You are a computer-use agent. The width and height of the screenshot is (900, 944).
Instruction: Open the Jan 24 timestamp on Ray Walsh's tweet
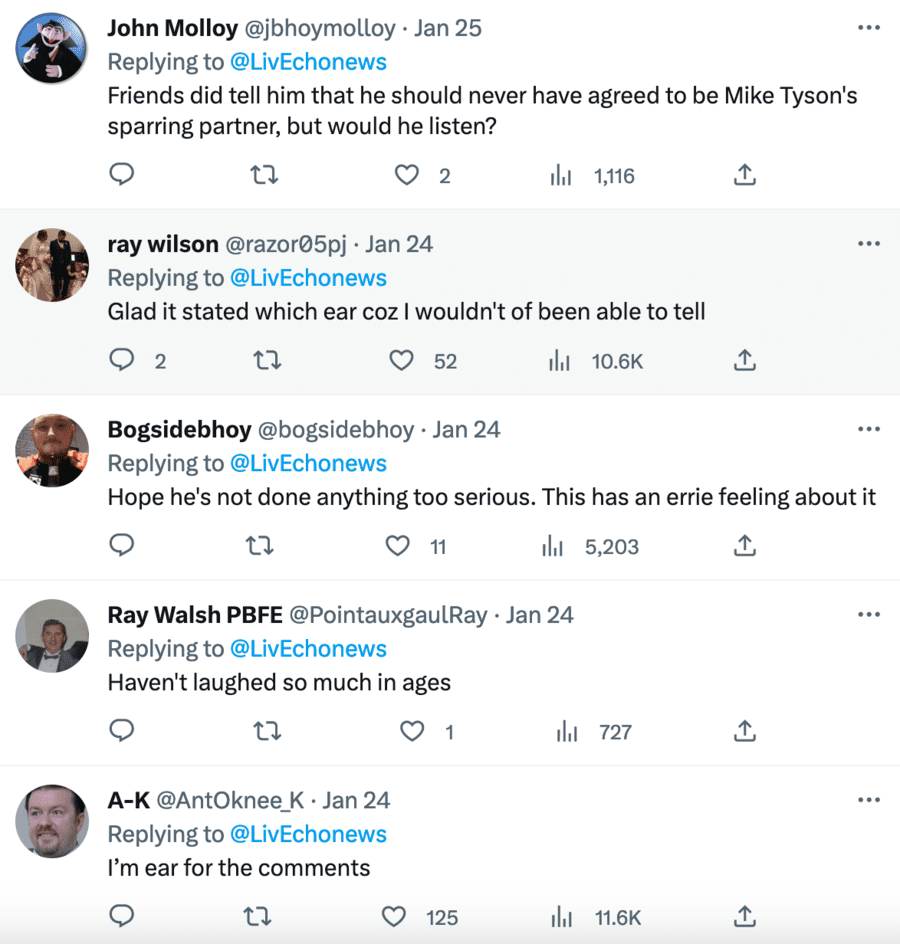click(540, 615)
